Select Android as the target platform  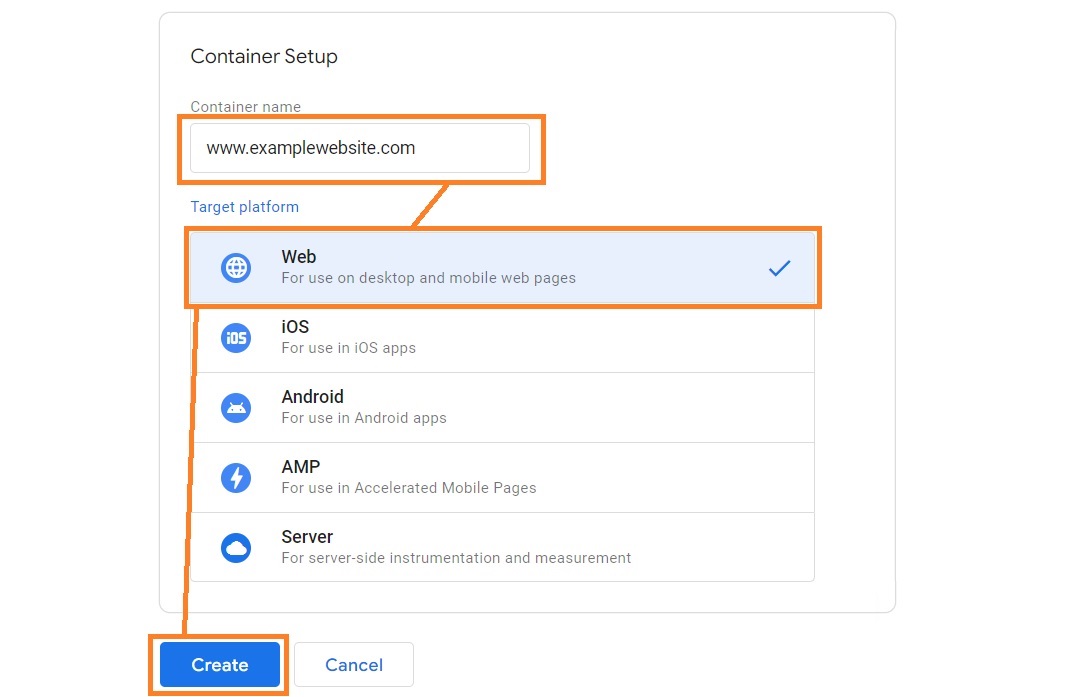(x=500, y=407)
